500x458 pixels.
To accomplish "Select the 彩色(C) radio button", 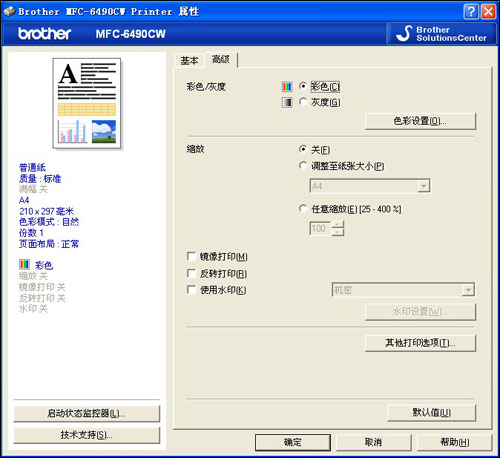I will (x=303, y=86).
